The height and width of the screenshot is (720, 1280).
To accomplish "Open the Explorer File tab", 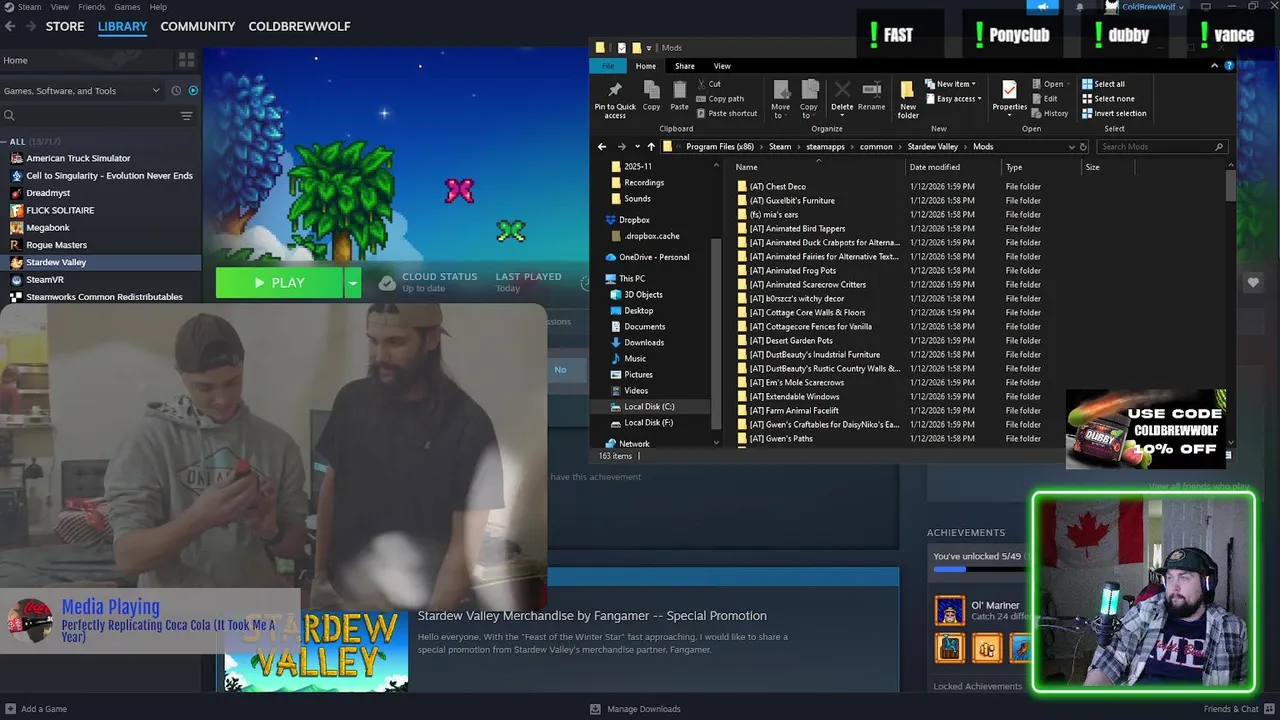I will click(607, 66).
